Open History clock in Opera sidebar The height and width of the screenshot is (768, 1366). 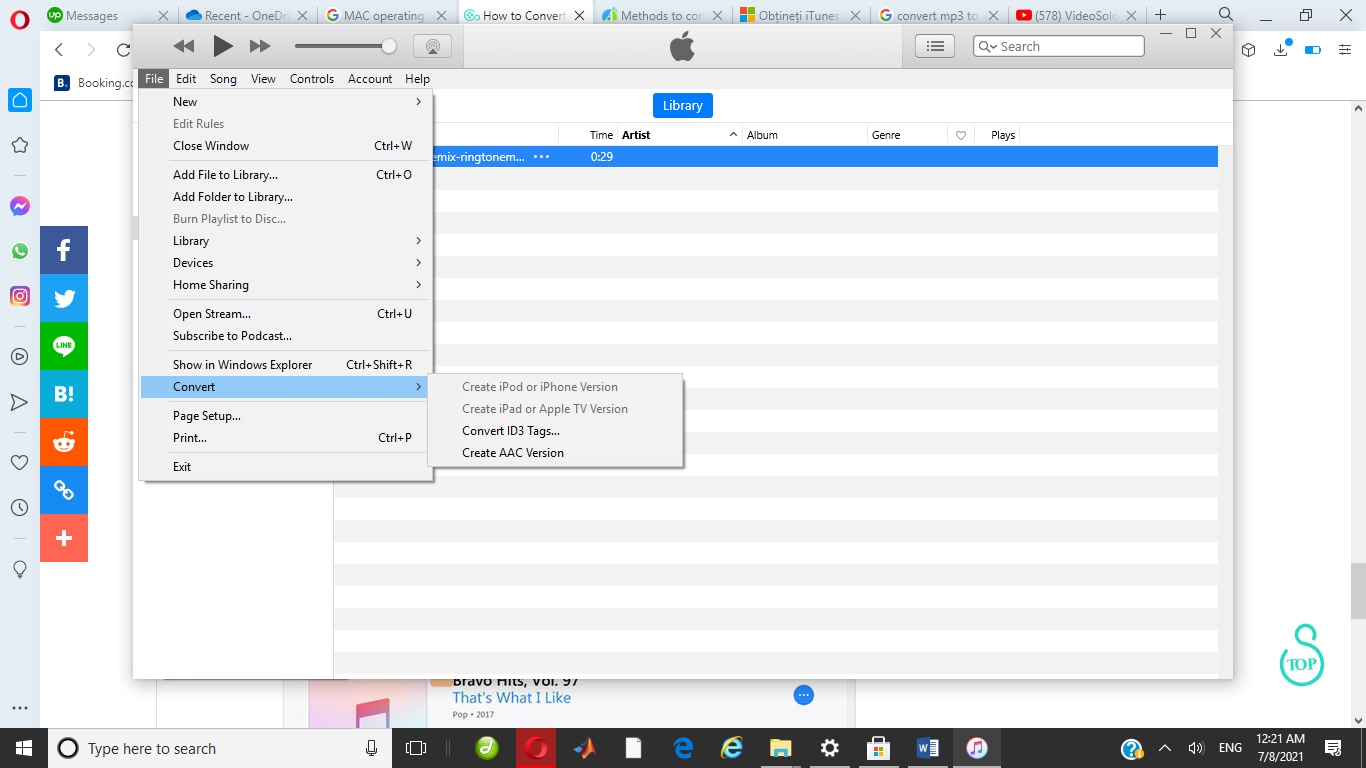tap(19, 508)
